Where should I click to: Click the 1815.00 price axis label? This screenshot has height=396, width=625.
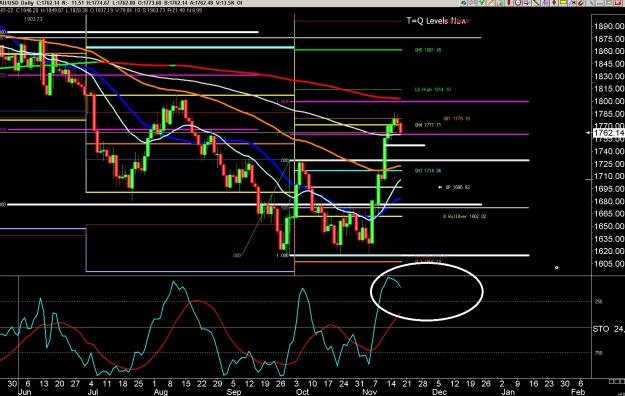tap(609, 89)
